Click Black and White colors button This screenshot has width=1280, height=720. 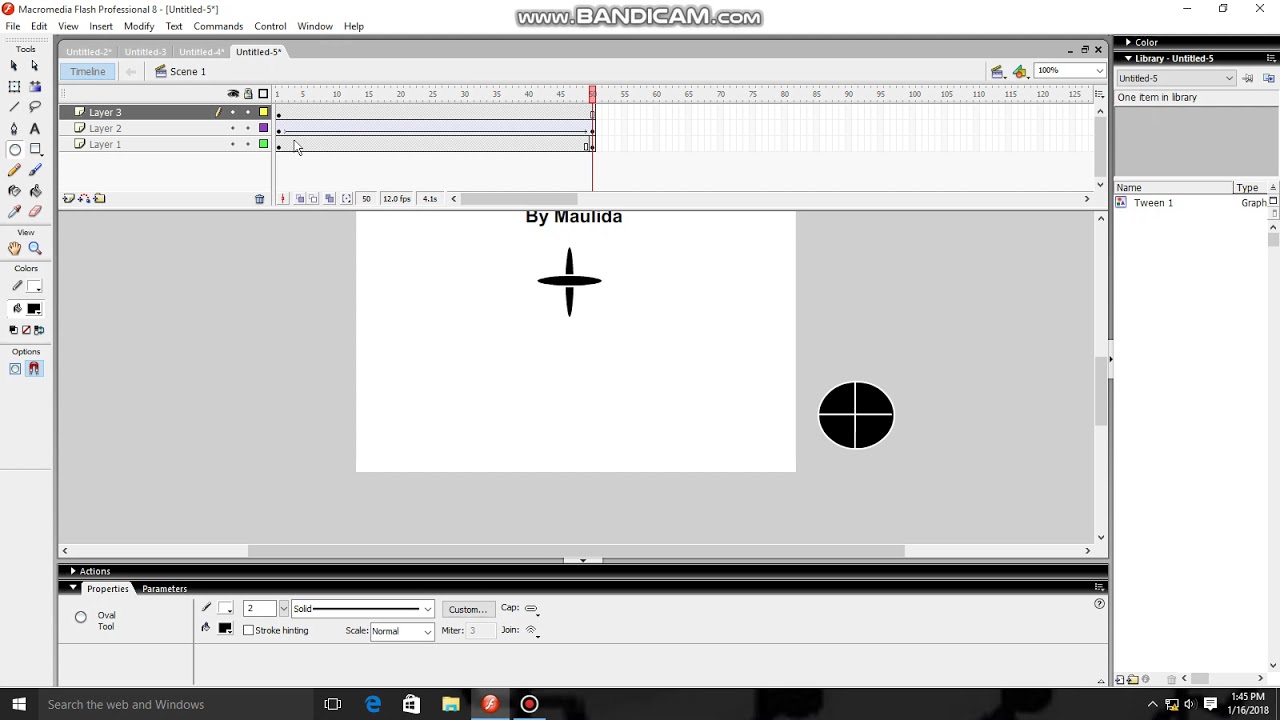tap(13, 330)
